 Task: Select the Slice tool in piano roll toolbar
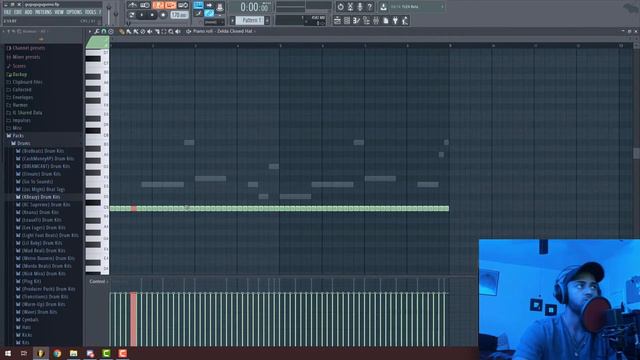click(157, 31)
